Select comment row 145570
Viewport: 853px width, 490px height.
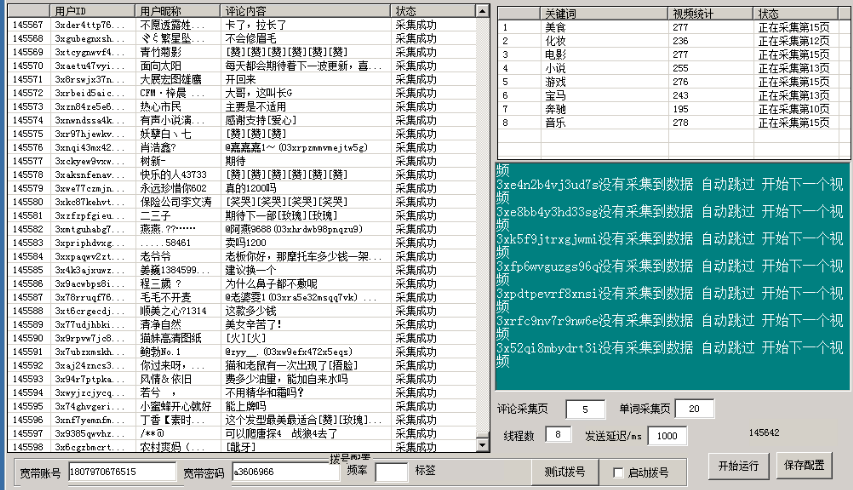[x=242, y=66]
